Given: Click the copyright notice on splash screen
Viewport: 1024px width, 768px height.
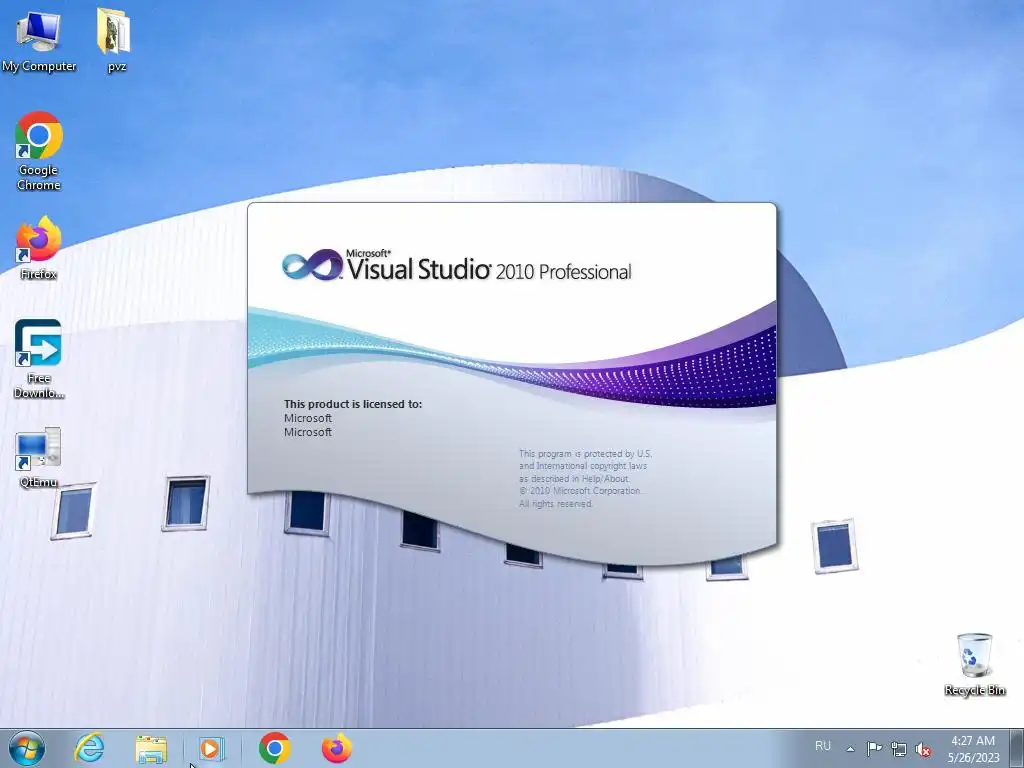Looking at the screenshot, I should 585,479.
